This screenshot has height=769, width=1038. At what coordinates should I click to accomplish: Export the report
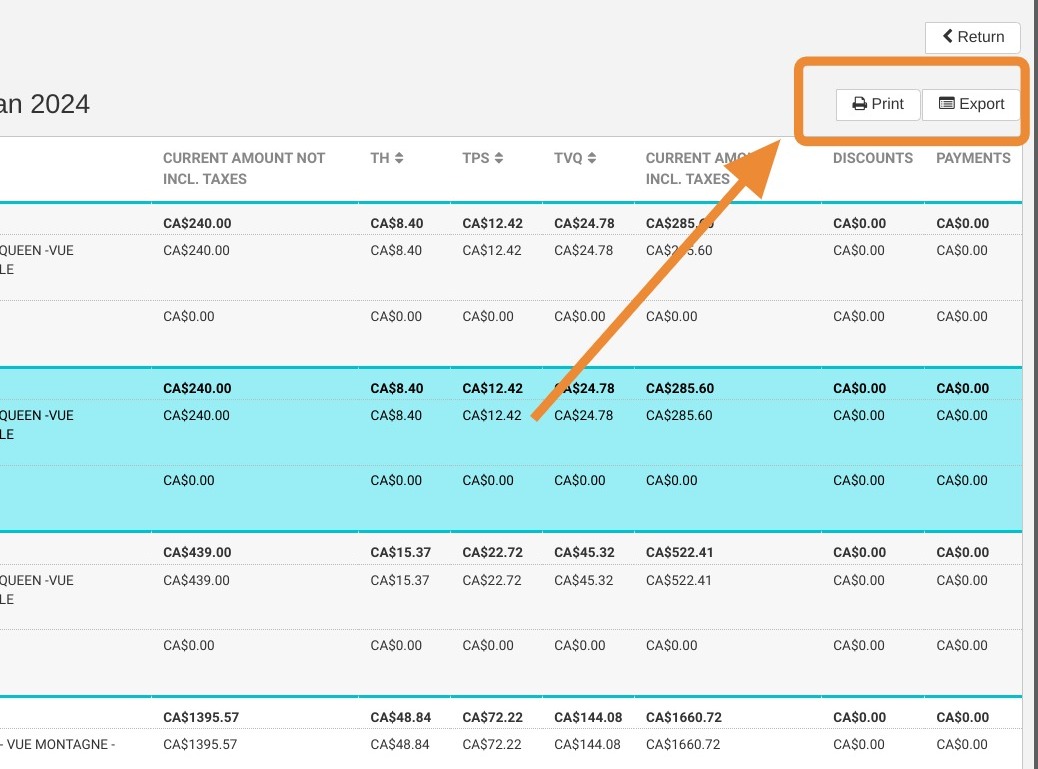971,105
